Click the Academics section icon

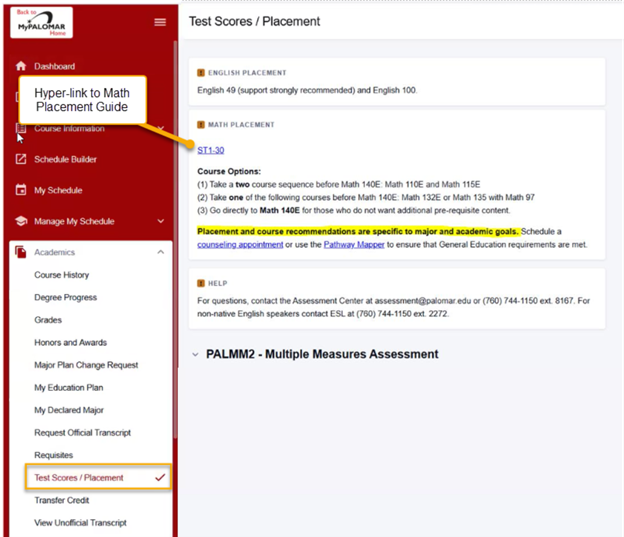21,252
